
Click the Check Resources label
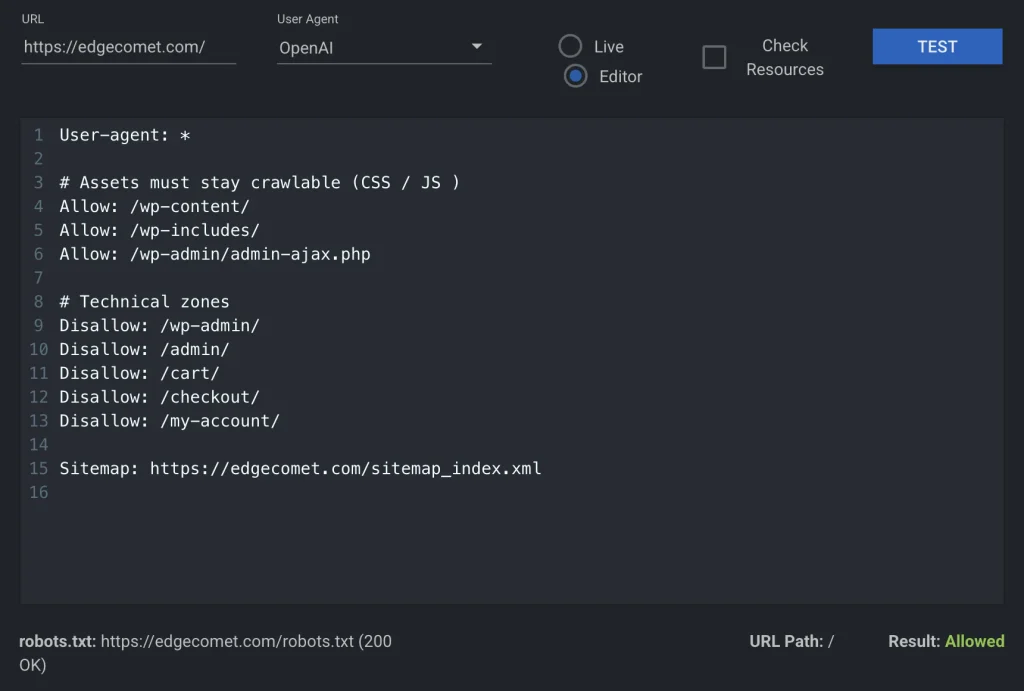tap(785, 57)
